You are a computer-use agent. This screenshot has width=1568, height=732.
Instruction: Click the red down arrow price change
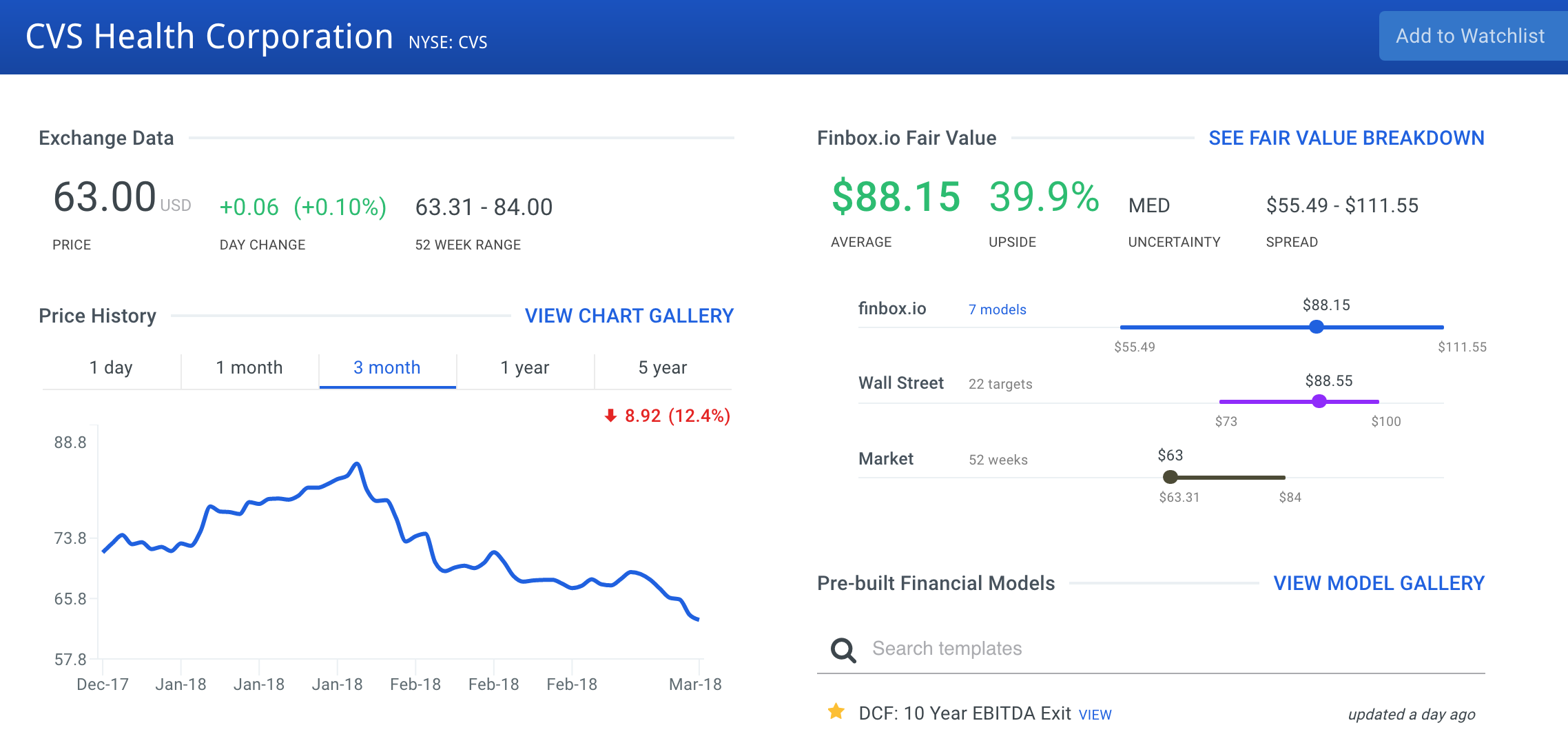[x=610, y=416]
